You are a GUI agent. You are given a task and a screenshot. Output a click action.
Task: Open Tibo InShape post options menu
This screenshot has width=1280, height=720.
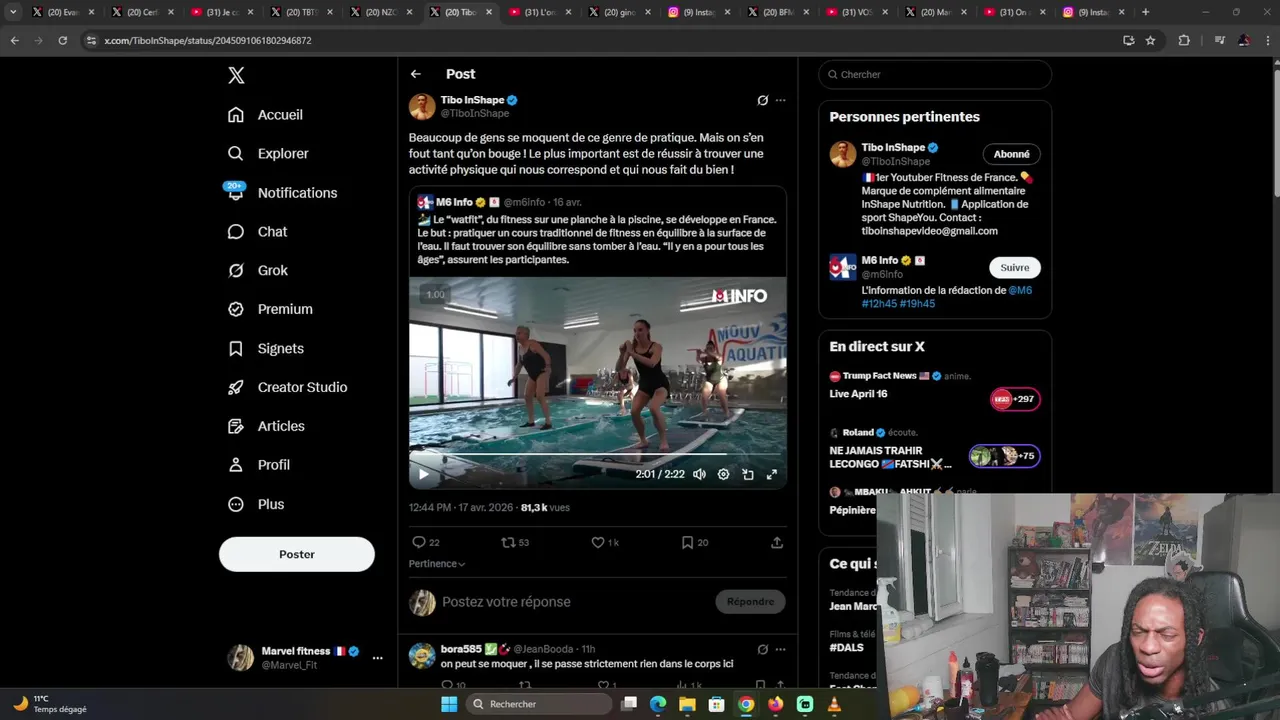tap(781, 100)
